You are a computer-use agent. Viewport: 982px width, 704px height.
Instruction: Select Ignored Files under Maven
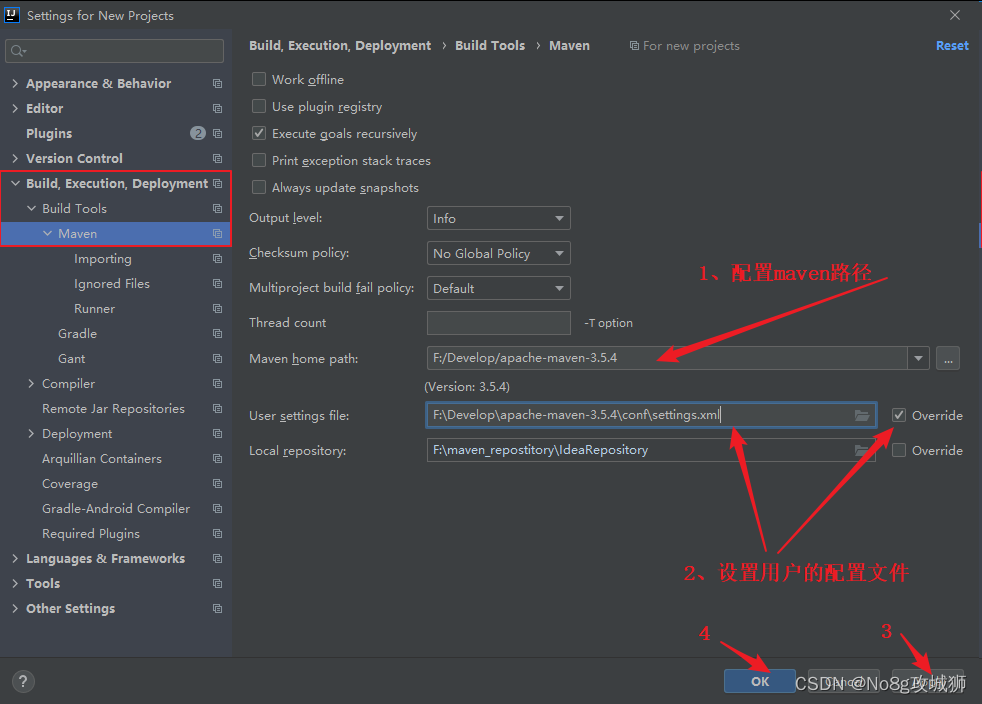click(x=112, y=284)
